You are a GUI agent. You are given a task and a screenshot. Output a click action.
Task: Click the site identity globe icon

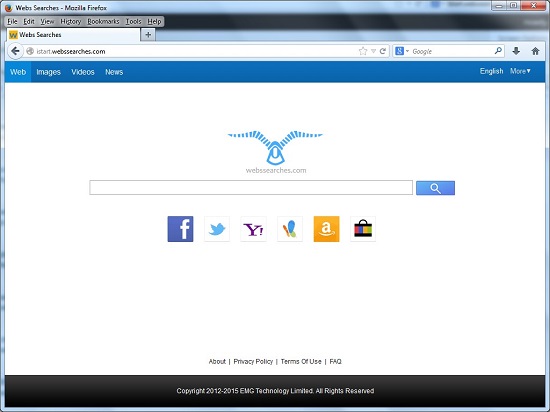(x=30, y=51)
